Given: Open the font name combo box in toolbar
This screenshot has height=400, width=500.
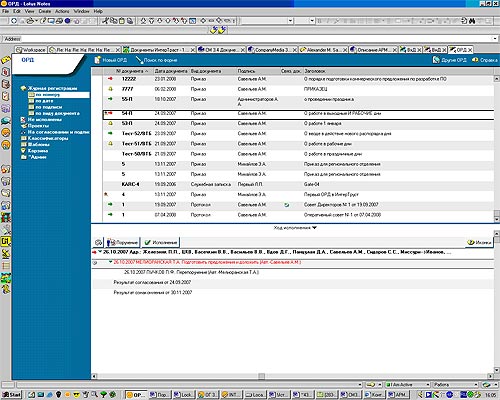Looking at the screenshot, I should (267, 21).
